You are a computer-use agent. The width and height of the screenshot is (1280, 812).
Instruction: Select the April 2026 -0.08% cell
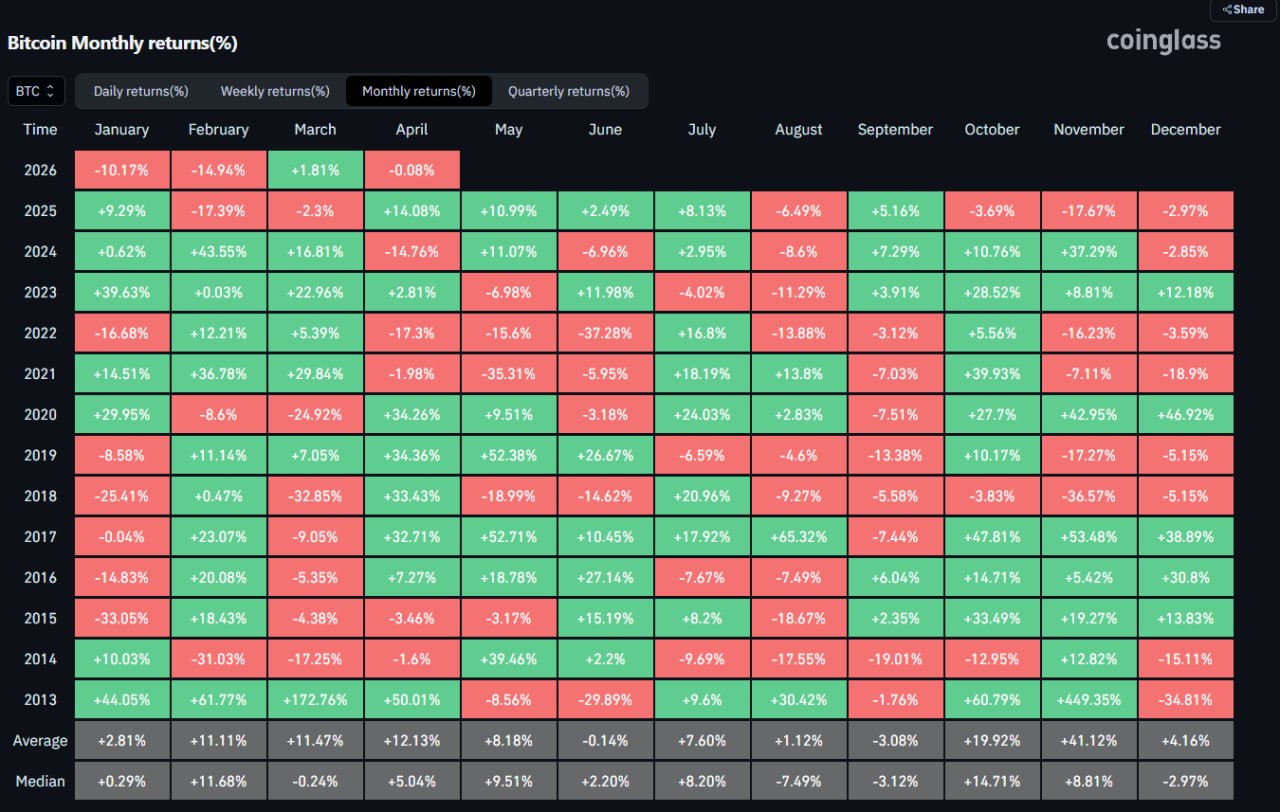pos(412,170)
